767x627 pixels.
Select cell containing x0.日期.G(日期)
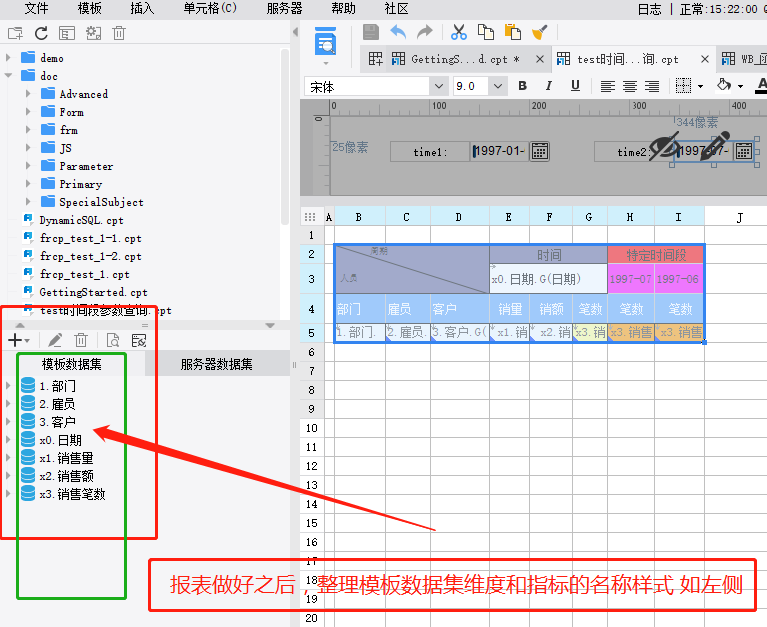tap(548, 279)
